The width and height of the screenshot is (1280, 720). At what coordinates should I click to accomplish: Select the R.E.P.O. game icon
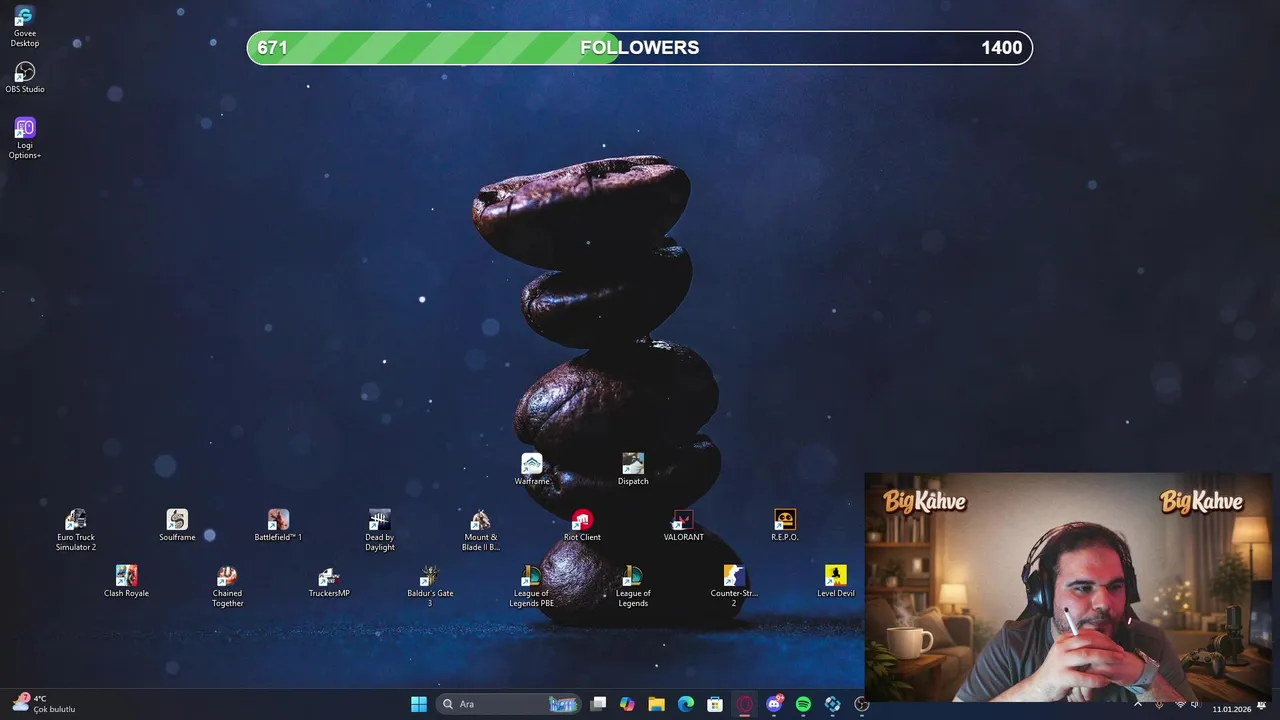point(785,526)
